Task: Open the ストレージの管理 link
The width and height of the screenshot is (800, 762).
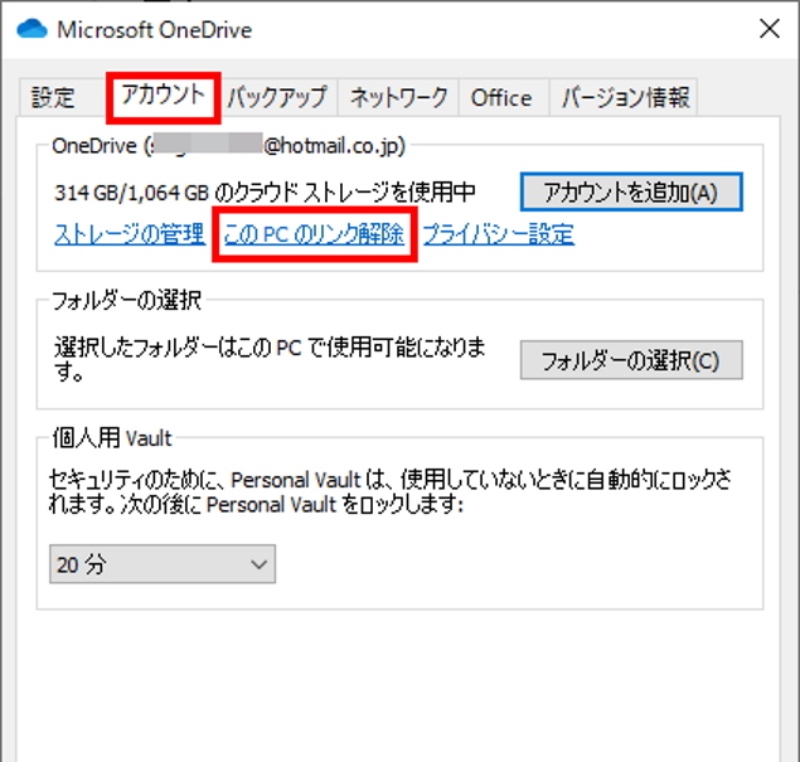Action: click(129, 236)
